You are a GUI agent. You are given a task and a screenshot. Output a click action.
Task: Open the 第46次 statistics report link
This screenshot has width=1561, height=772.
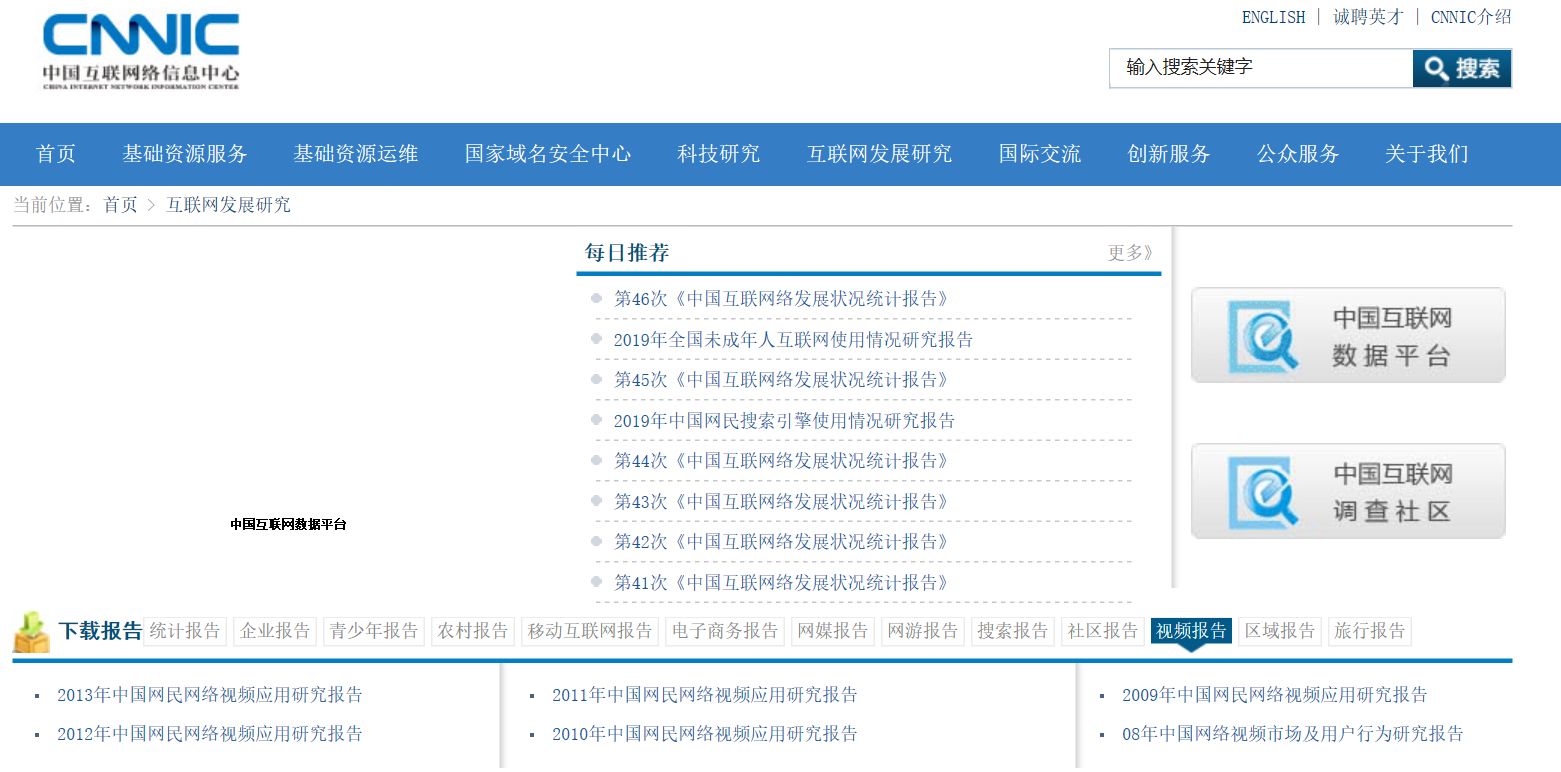(x=781, y=299)
